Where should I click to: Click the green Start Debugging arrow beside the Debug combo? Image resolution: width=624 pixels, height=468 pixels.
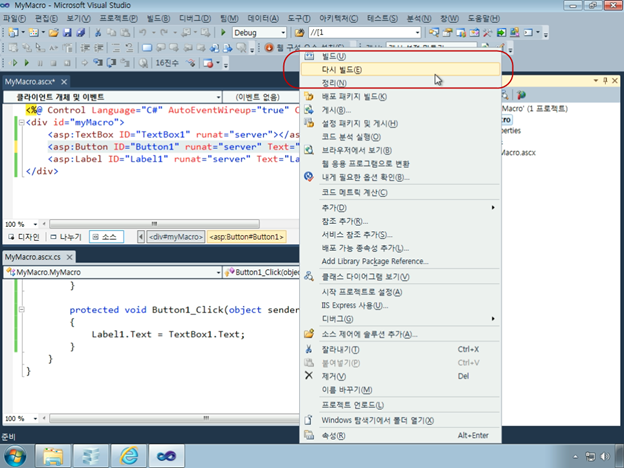tap(223, 32)
